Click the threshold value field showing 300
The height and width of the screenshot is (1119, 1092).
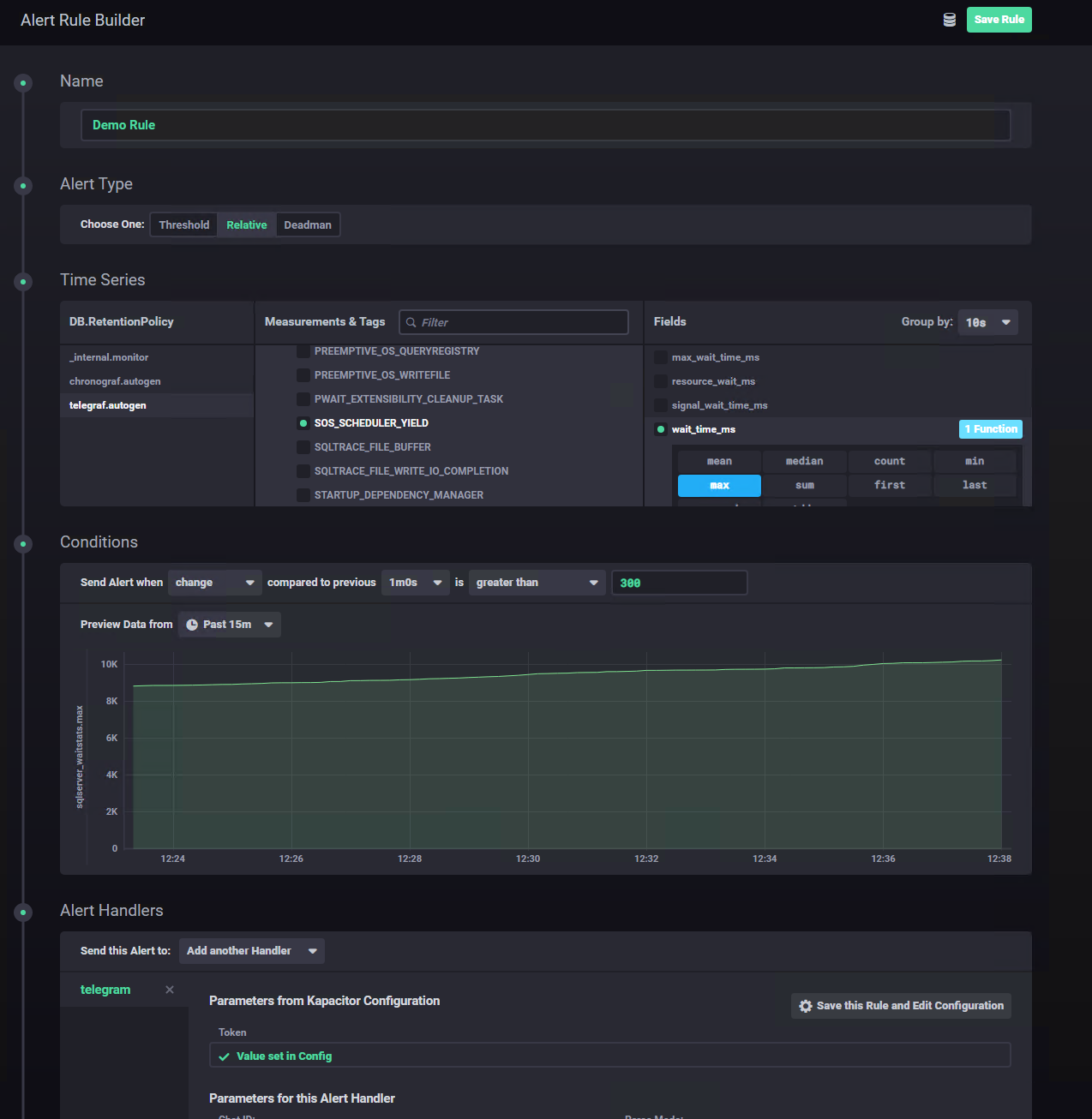[x=679, y=583]
